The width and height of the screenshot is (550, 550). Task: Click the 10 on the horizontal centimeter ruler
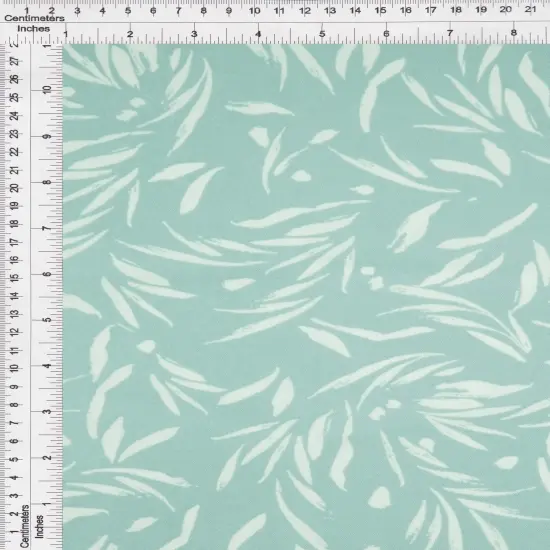coord(254,11)
